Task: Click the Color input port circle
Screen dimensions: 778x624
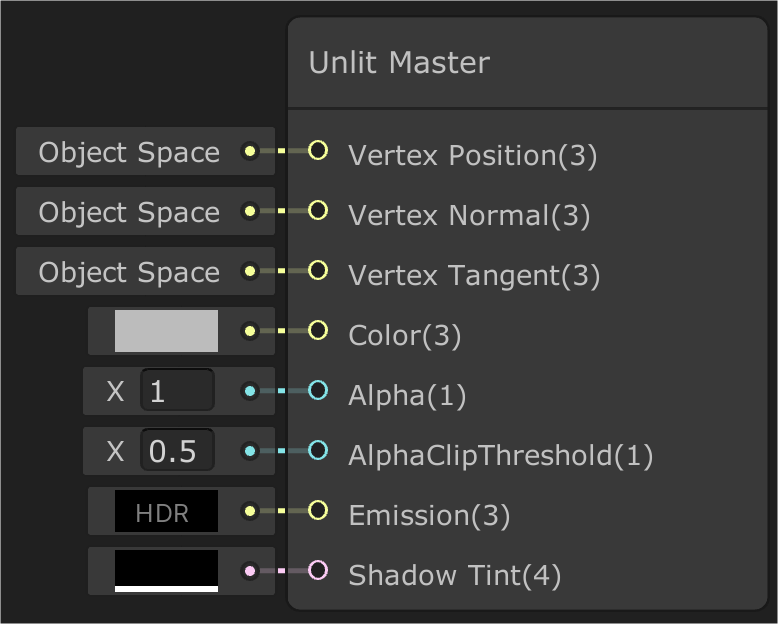Action: (x=318, y=331)
